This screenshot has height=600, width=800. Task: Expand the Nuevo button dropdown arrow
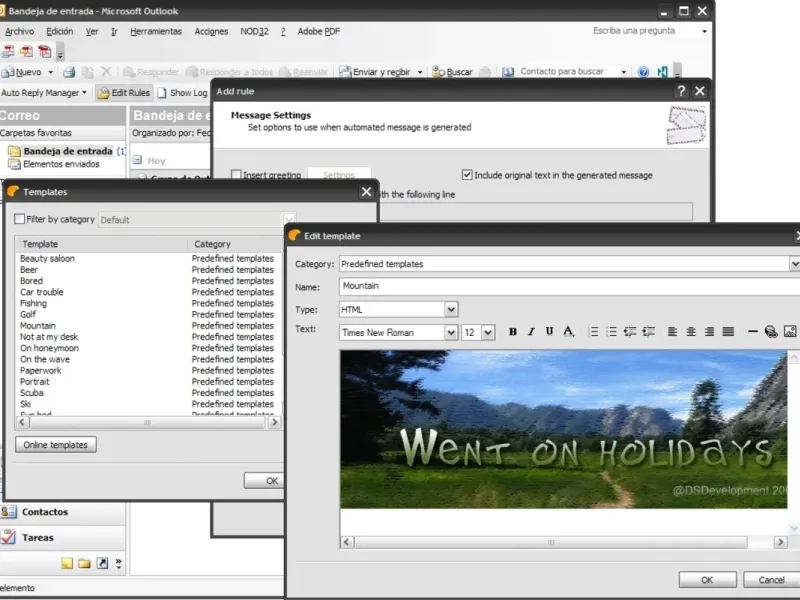pos(51,72)
